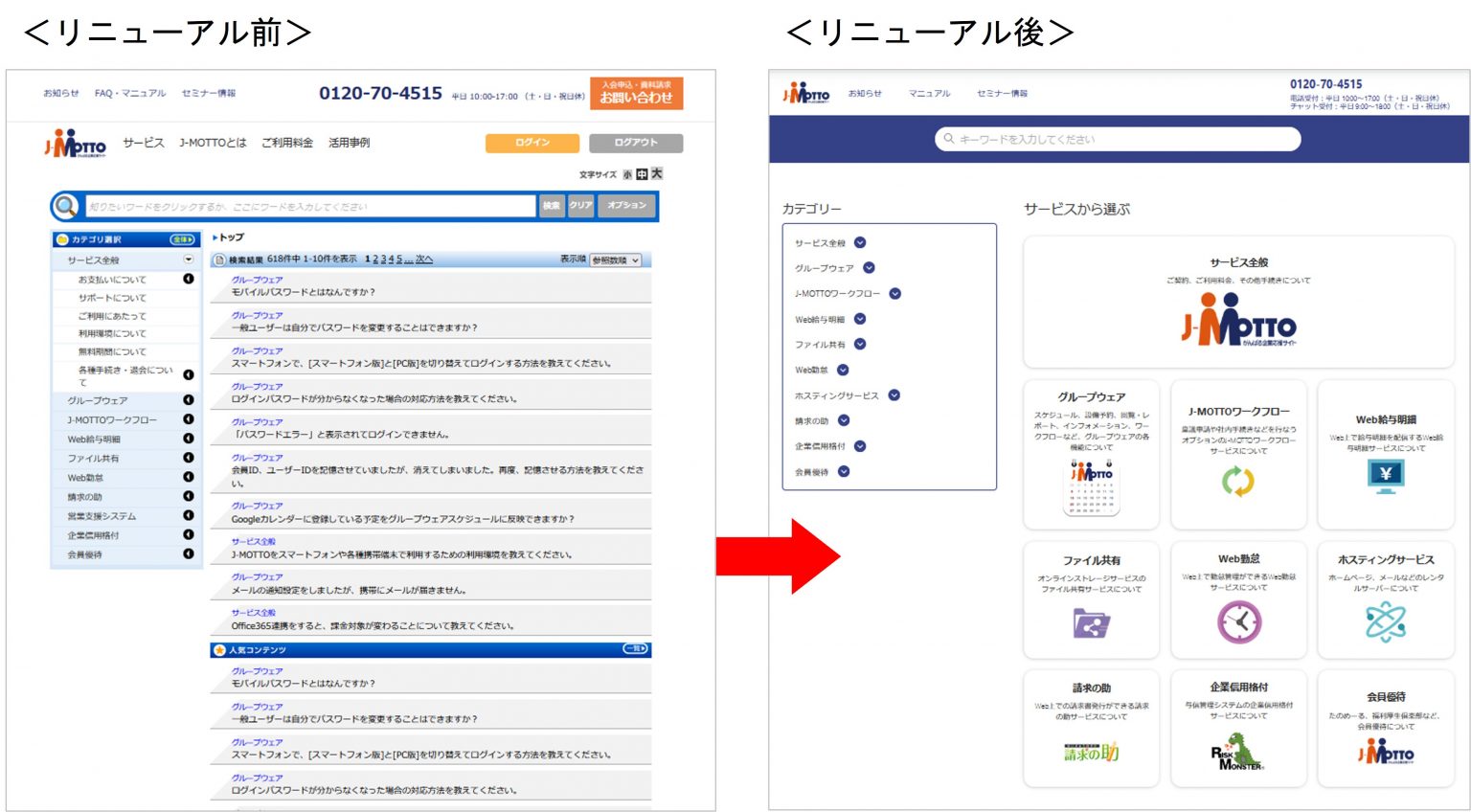Click the キーワードを入力してください search field
The height and width of the screenshot is (812, 1471).
point(1120,139)
